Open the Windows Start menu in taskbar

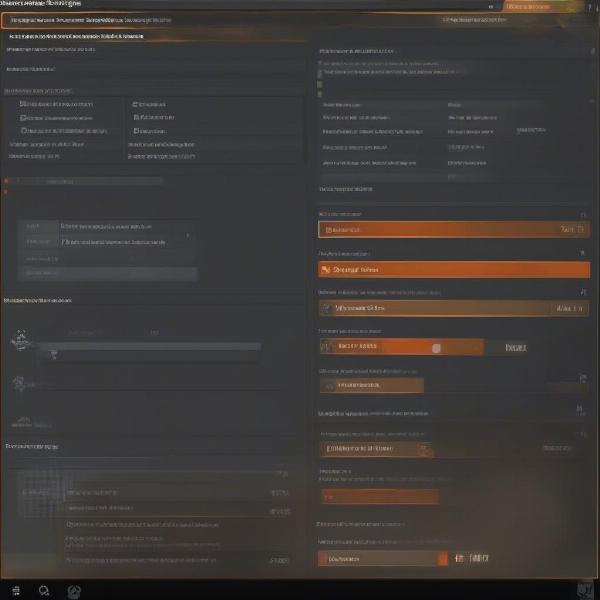point(16,591)
